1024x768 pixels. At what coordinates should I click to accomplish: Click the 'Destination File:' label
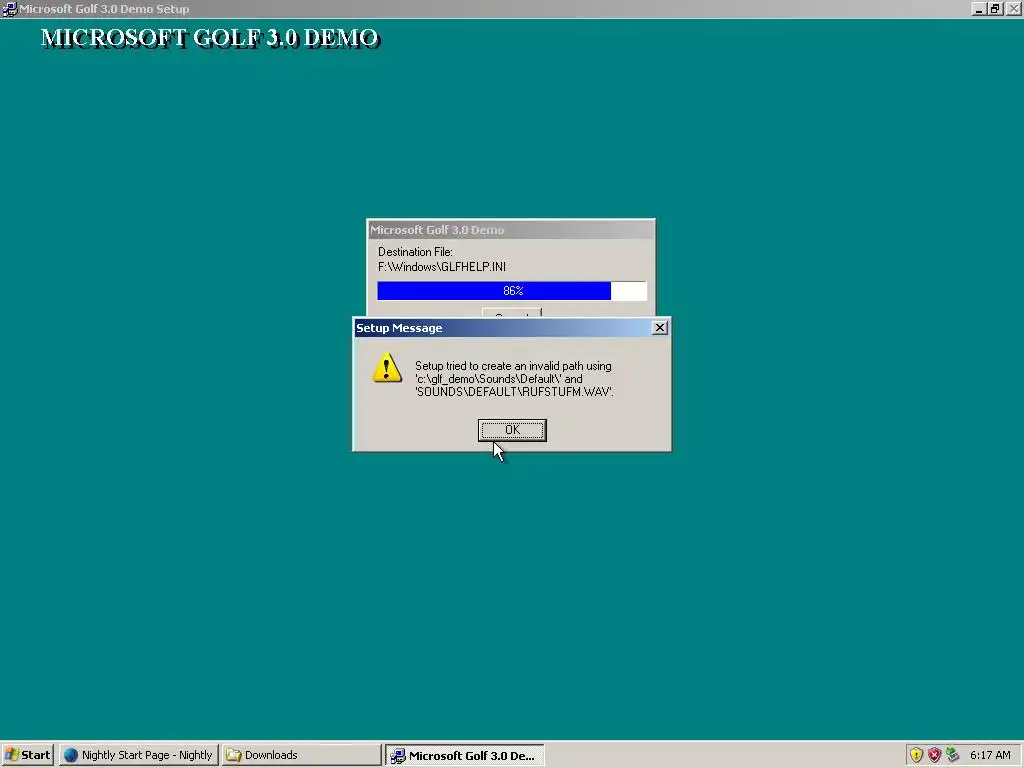pyautogui.click(x=415, y=251)
